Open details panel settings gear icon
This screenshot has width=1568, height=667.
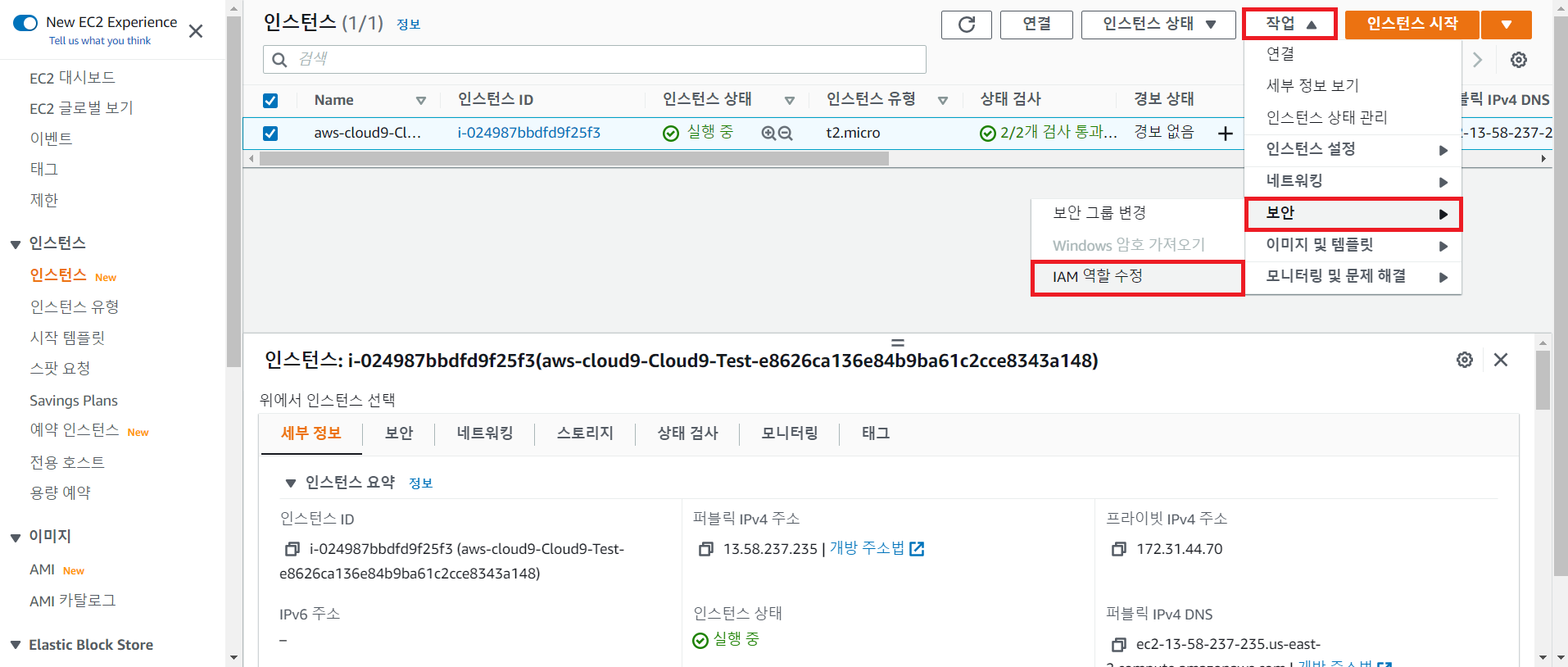pyautogui.click(x=1465, y=360)
